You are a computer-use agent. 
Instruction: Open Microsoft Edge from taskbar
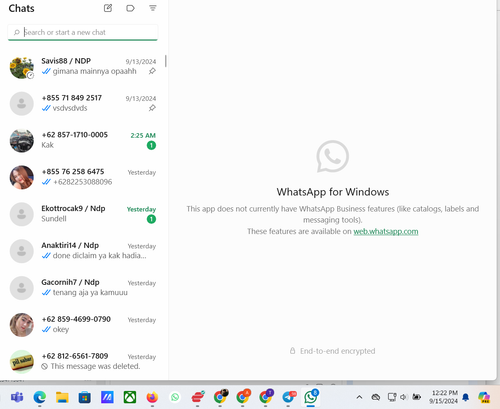click(40, 397)
